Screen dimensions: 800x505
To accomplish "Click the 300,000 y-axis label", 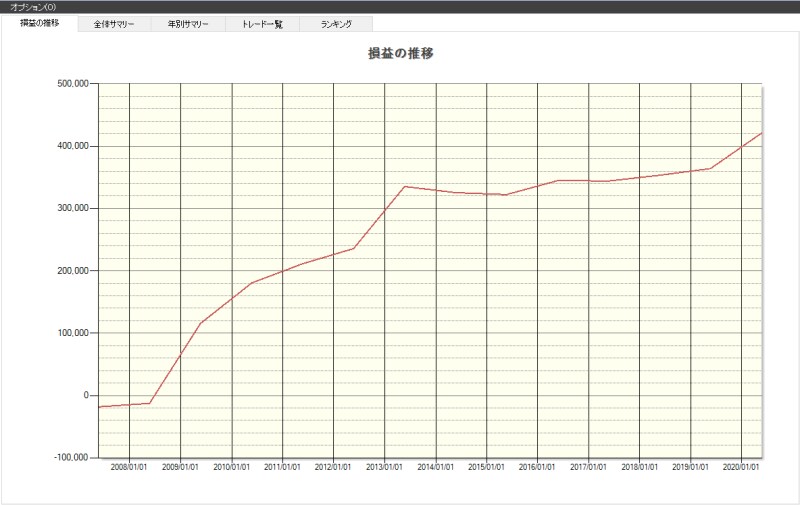I will (x=73, y=208).
